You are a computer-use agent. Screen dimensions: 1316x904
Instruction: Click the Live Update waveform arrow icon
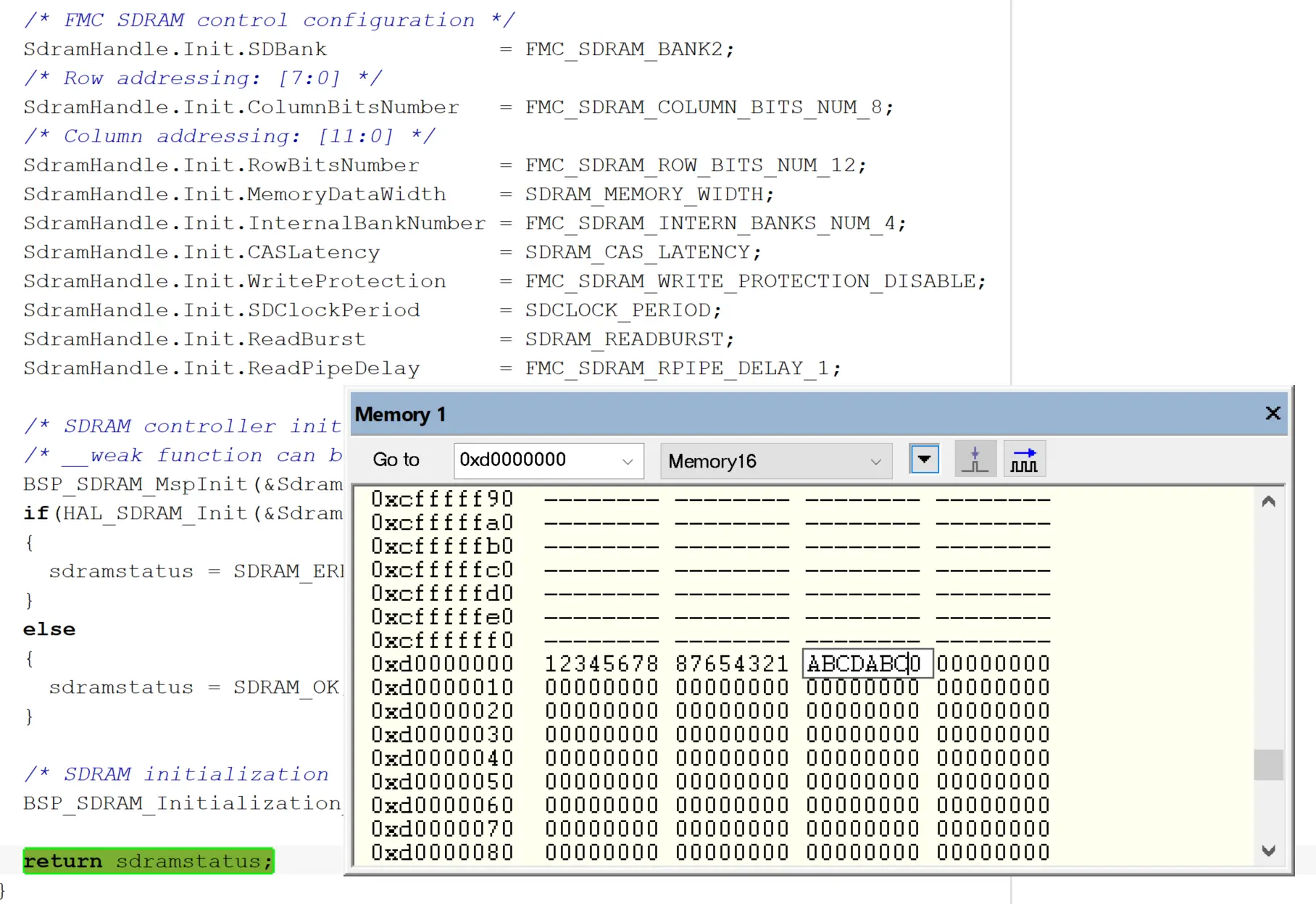click(1024, 460)
